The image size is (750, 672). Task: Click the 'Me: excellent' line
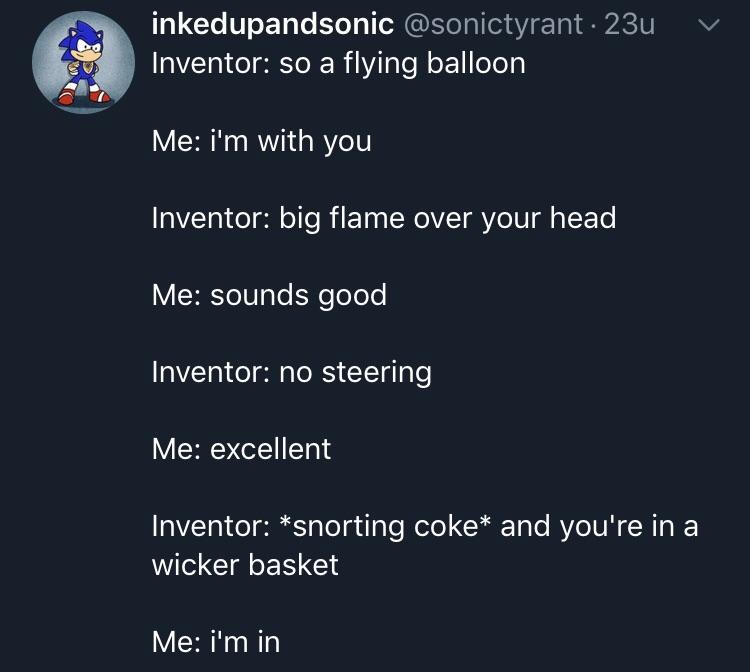click(242, 449)
